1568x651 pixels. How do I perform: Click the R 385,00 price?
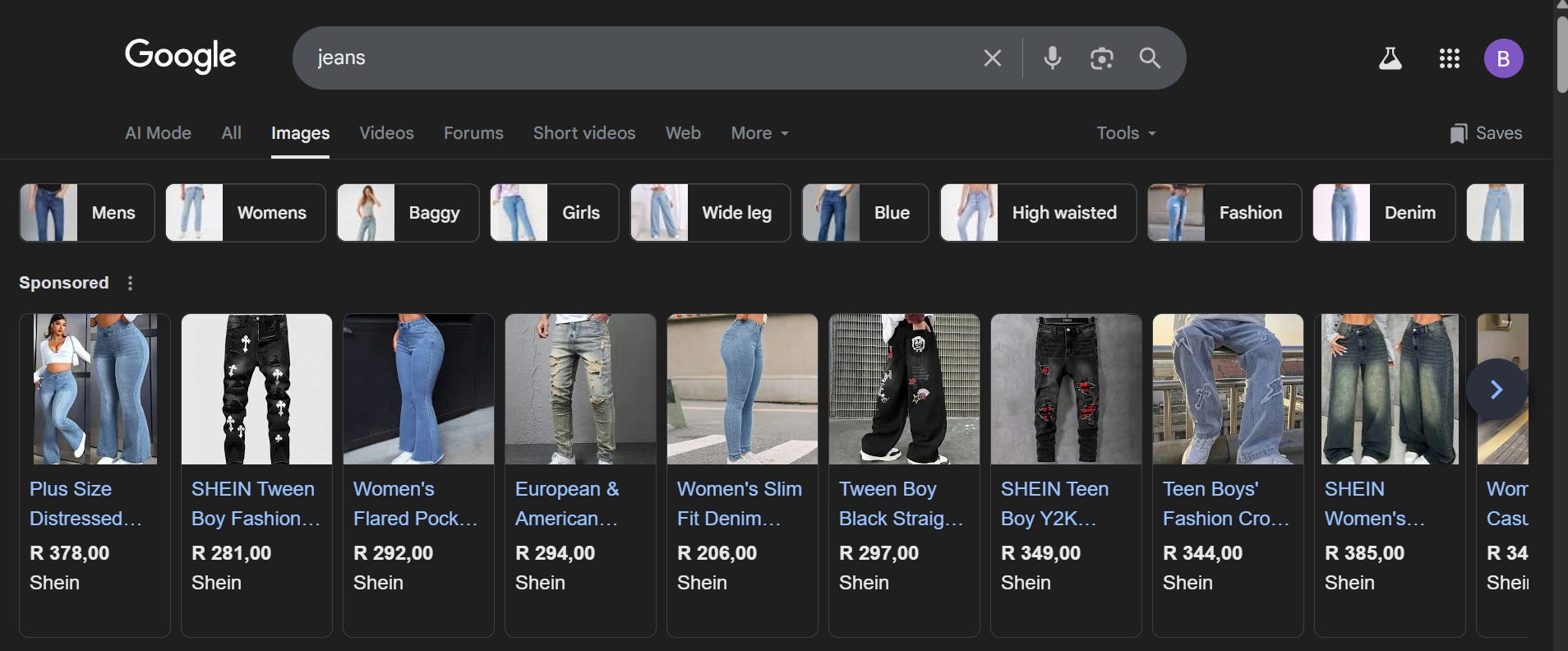tap(1364, 553)
